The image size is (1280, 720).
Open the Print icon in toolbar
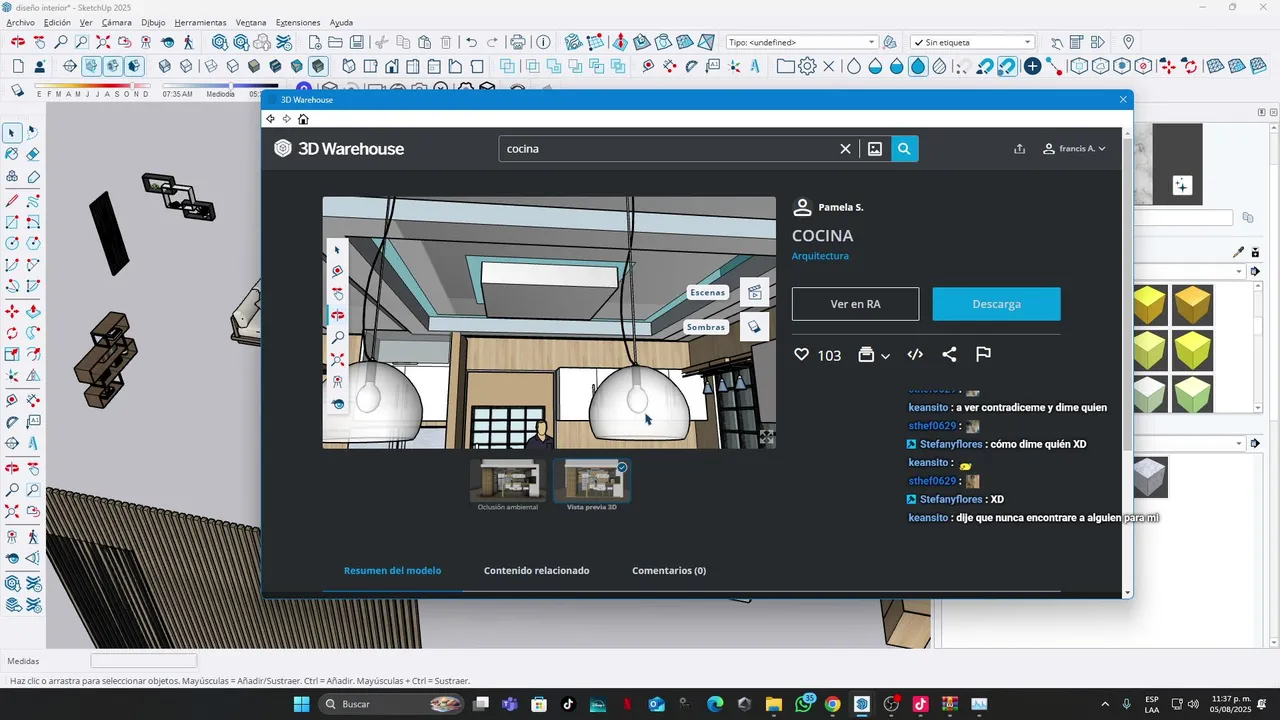tap(517, 43)
